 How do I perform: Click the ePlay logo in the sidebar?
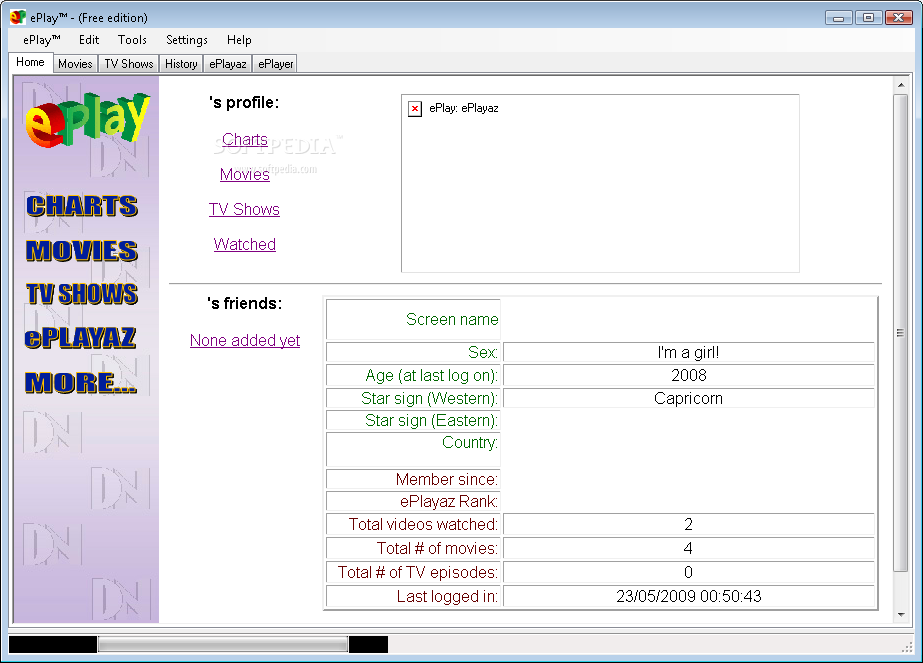point(87,120)
